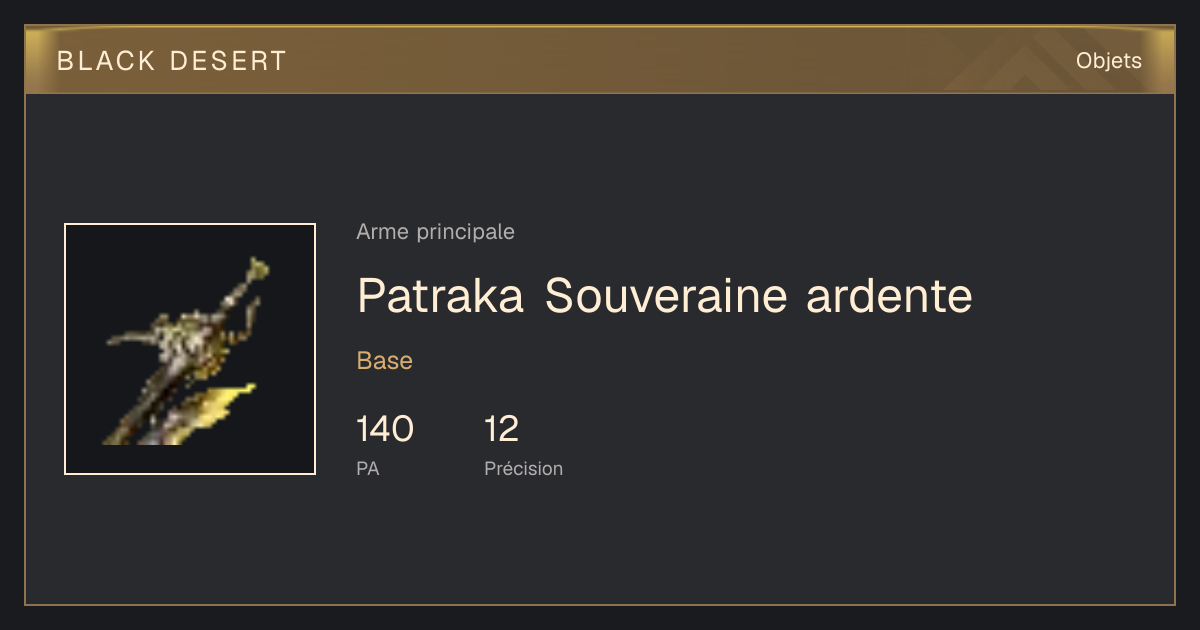
Task: Select the word Patraka in the title
Action: pyautogui.click(x=441, y=295)
